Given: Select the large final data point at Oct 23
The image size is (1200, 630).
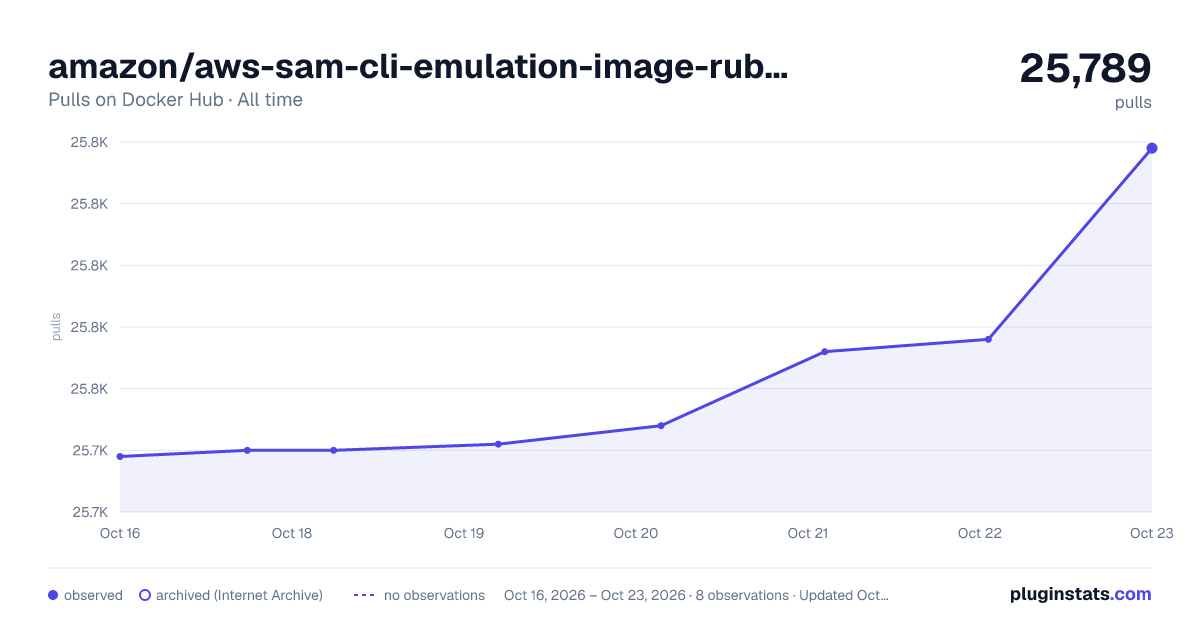Looking at the screenshot, I should [x=1152, y=148].
